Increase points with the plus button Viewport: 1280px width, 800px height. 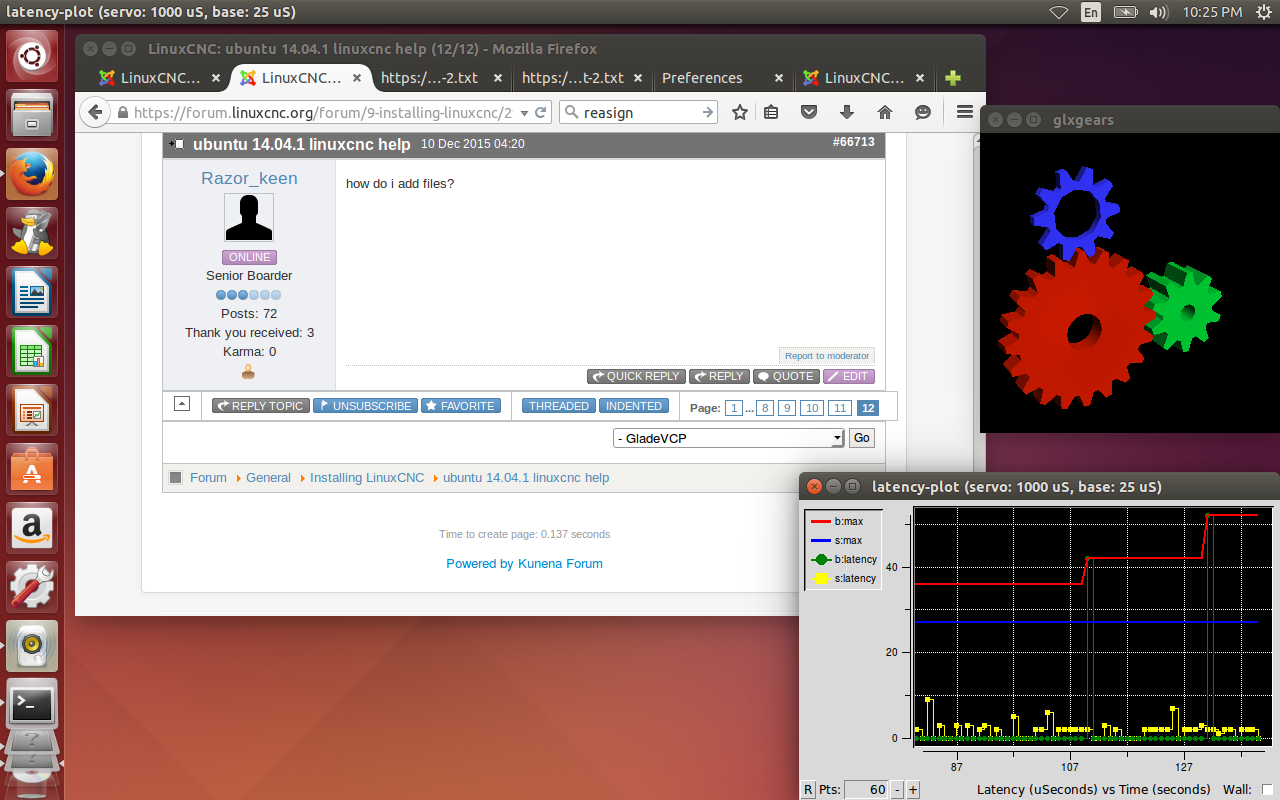point(913,790)
